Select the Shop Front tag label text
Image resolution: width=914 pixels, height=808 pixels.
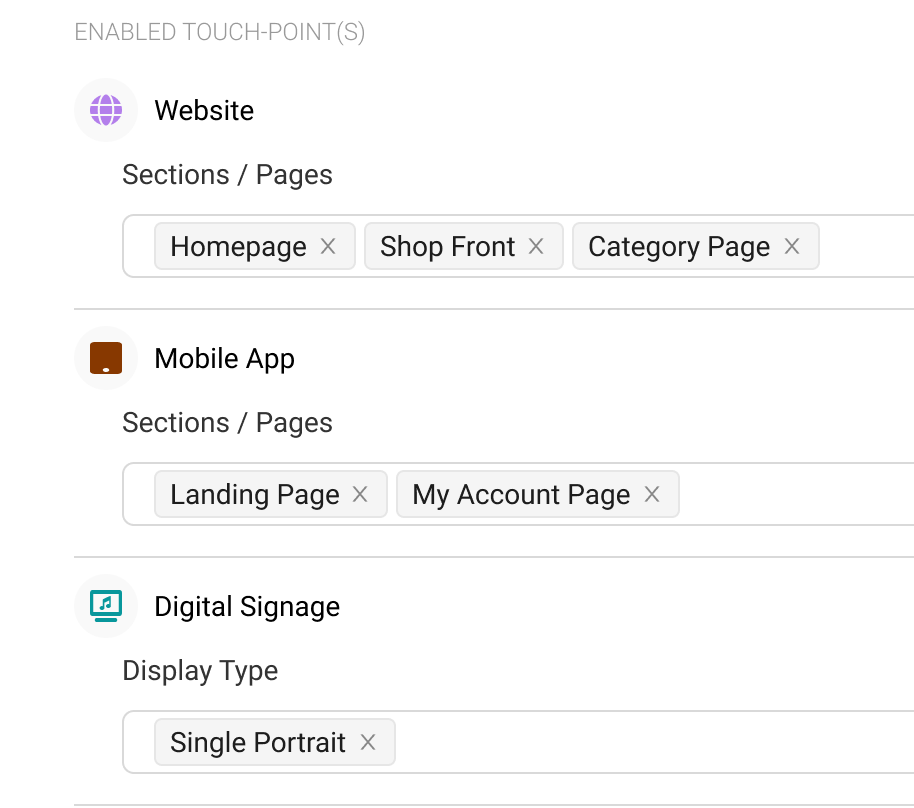coord(448,247)
